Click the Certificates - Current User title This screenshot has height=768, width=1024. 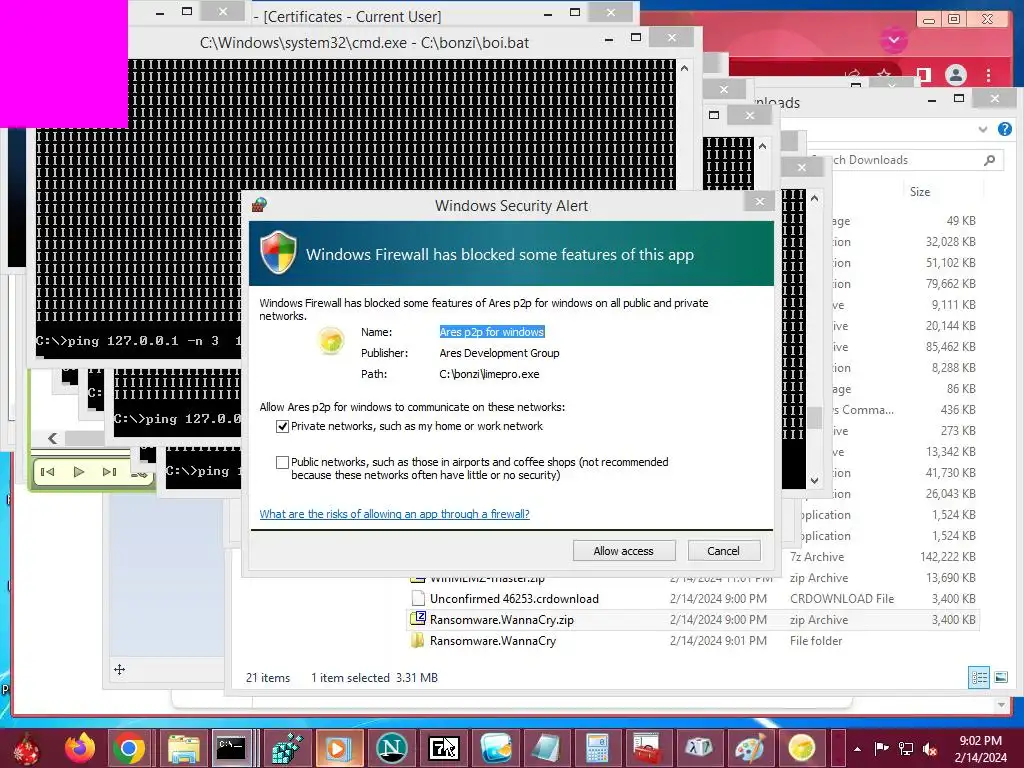click(x=353, y=16)
